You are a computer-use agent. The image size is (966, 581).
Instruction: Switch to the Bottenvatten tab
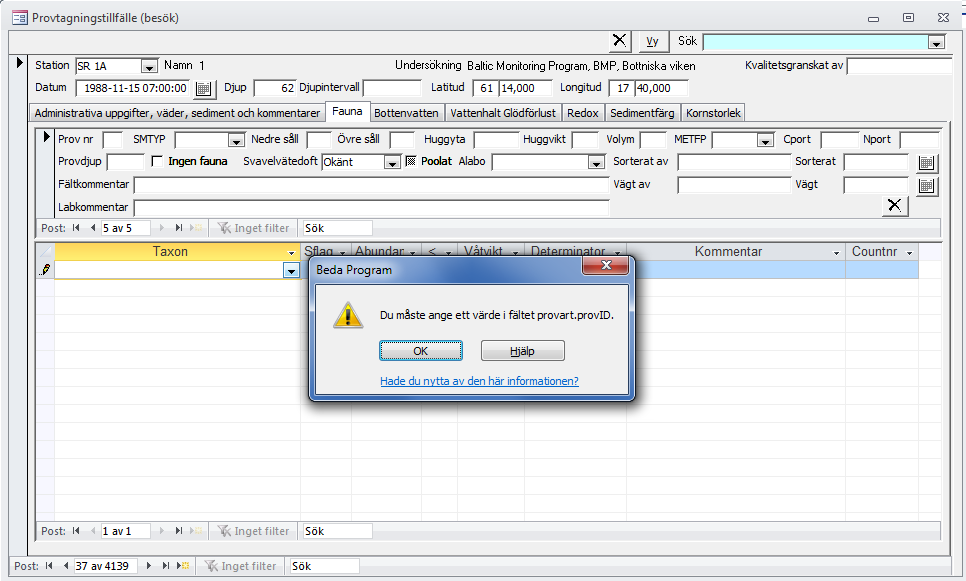406,113
